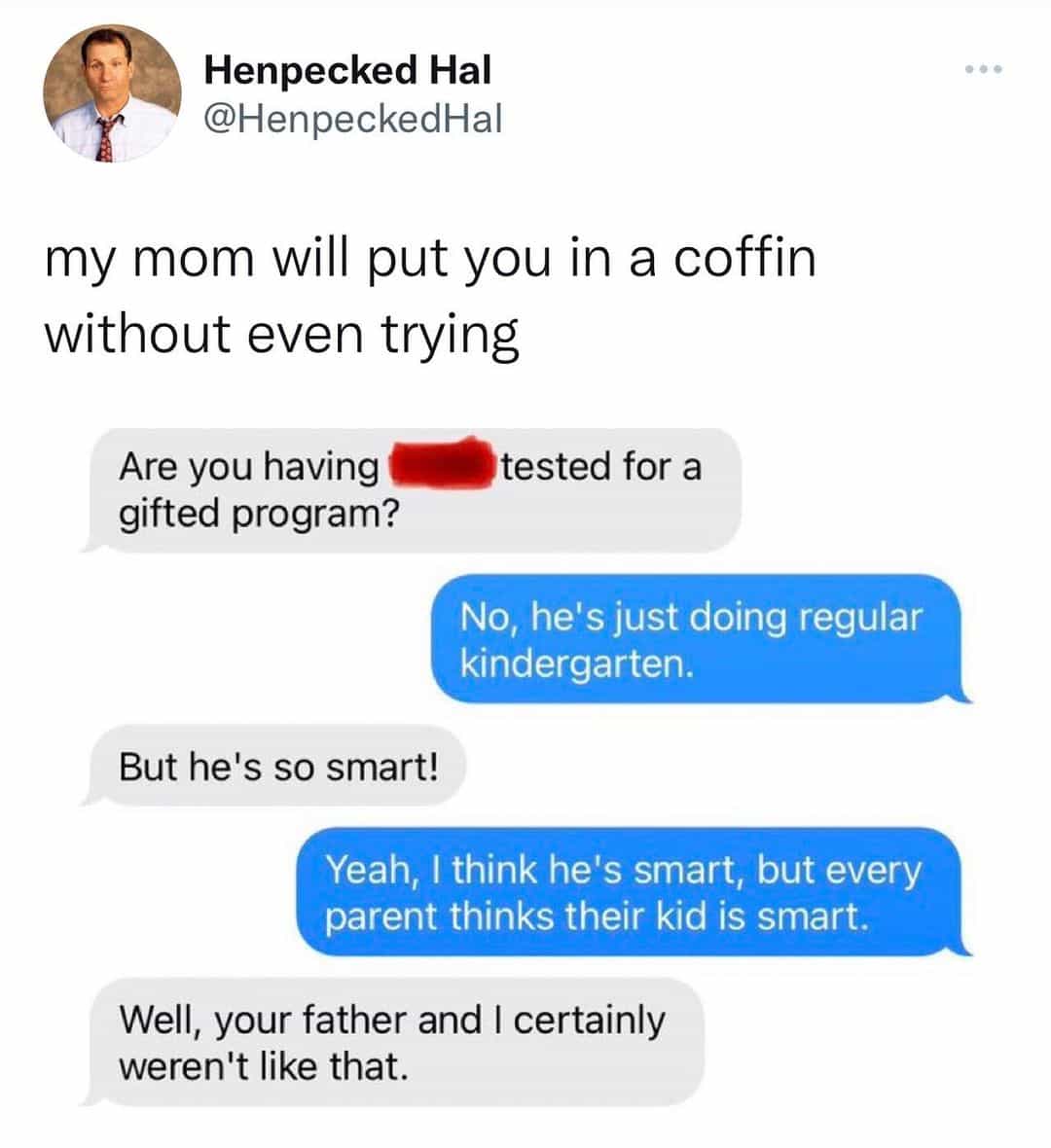Select the 'my mom will put you in a coffin' line

[x=430, y=260]
